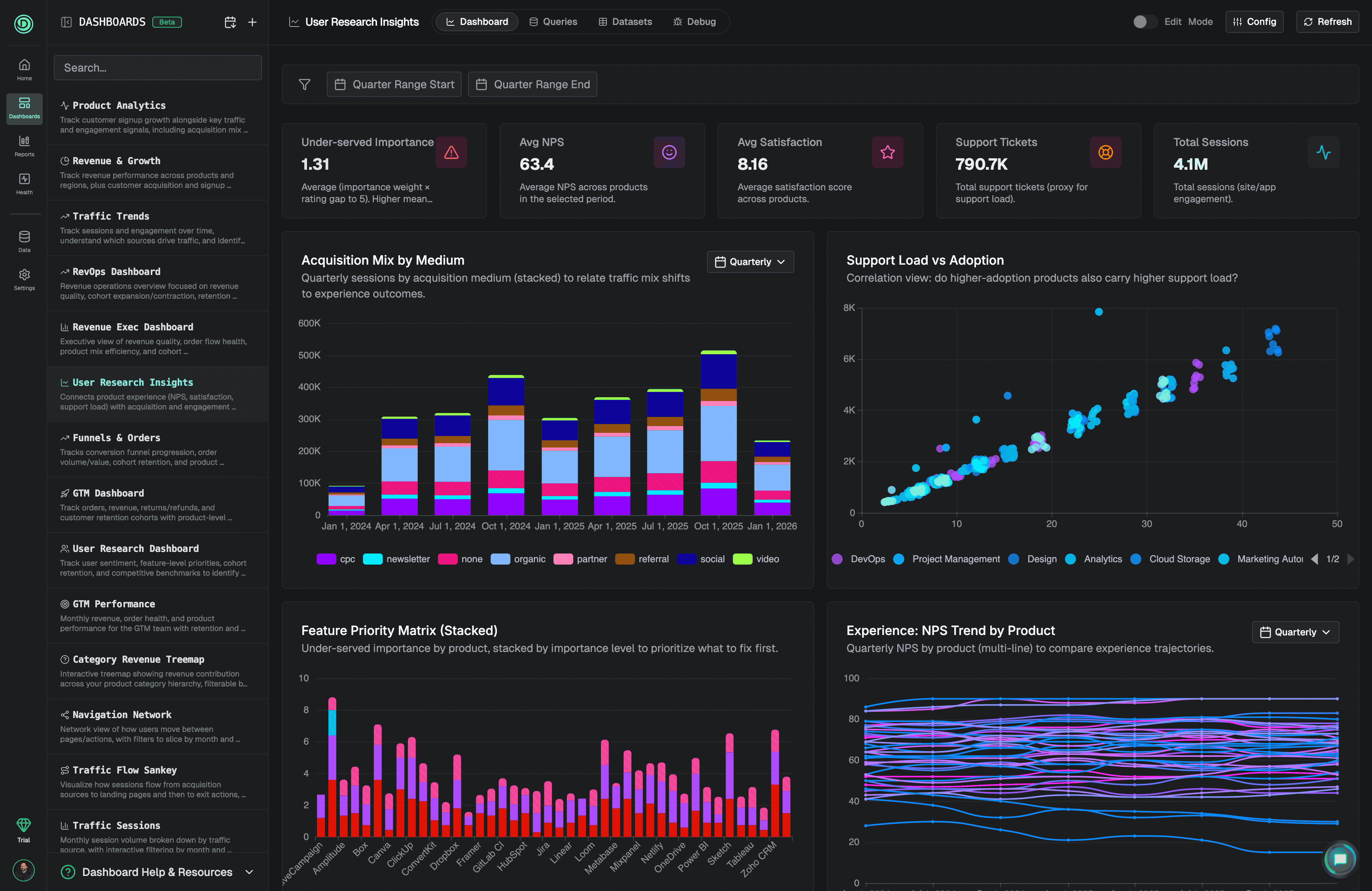Screen dimensions: 1372x891
Task: Open the Reports section in sidebar
Action: point(24,145)
